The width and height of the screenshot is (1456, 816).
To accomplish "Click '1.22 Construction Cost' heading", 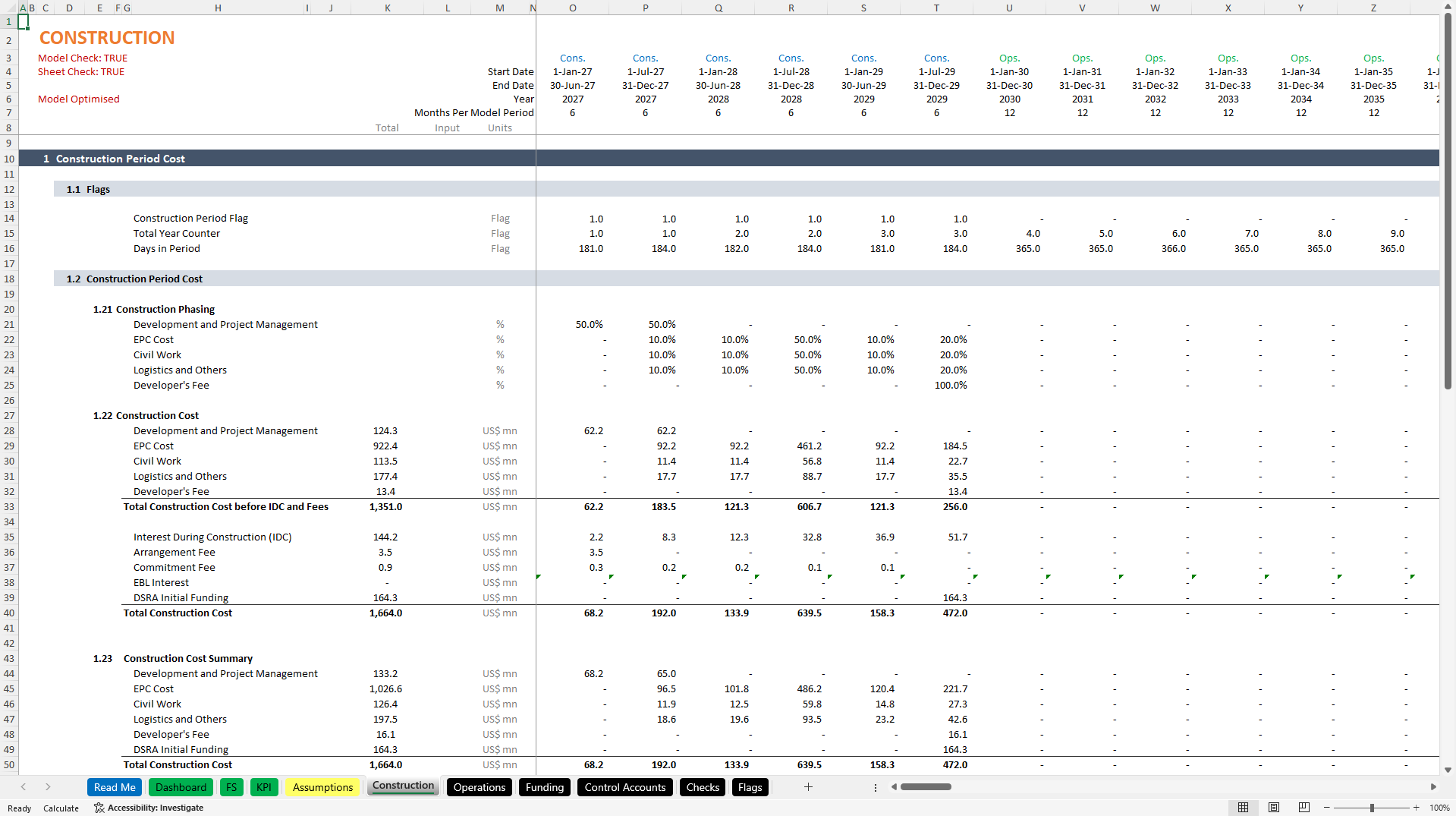I will (x=146, y=415).
